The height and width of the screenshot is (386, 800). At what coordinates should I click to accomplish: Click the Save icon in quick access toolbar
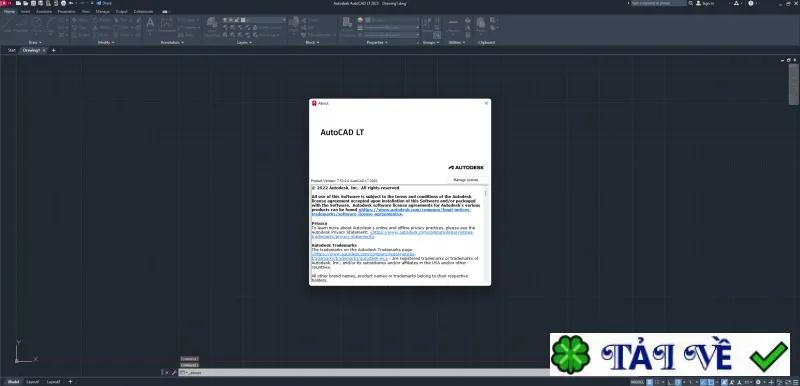[x=33, y=3]
